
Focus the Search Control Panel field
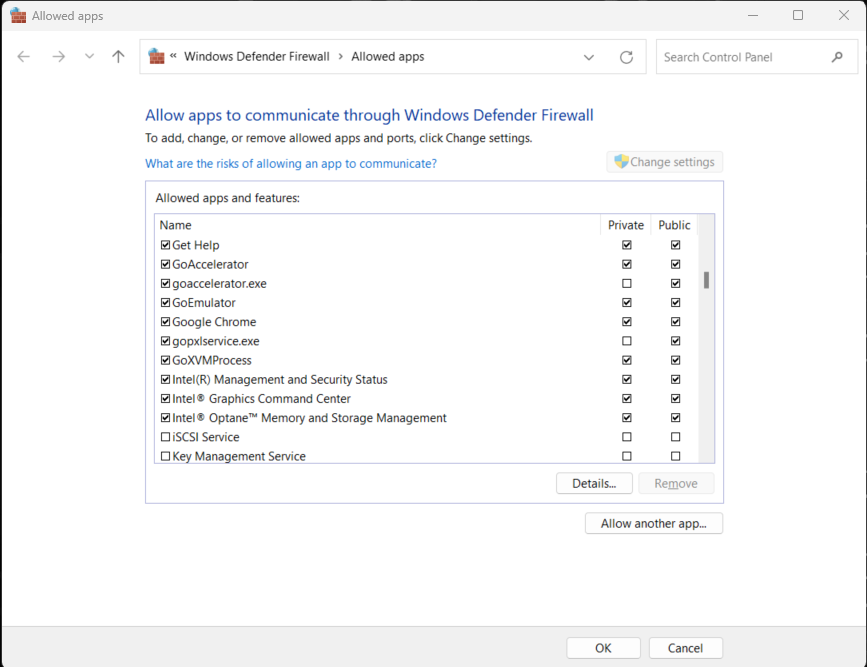click(744, 57)
